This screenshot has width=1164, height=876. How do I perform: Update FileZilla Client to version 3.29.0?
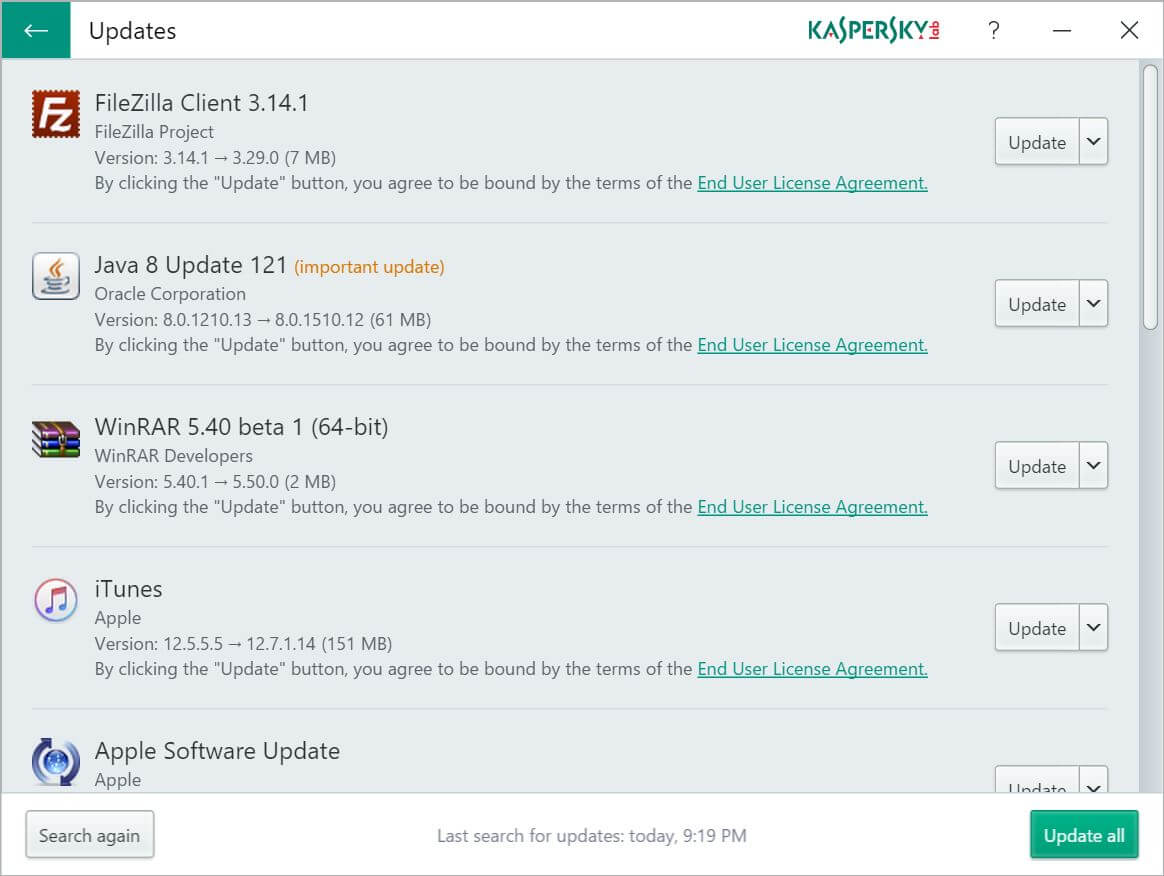(1036, 142)
